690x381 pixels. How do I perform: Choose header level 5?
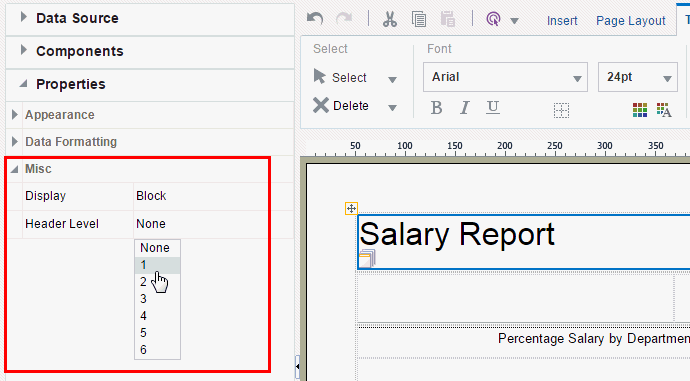[157, 333]
